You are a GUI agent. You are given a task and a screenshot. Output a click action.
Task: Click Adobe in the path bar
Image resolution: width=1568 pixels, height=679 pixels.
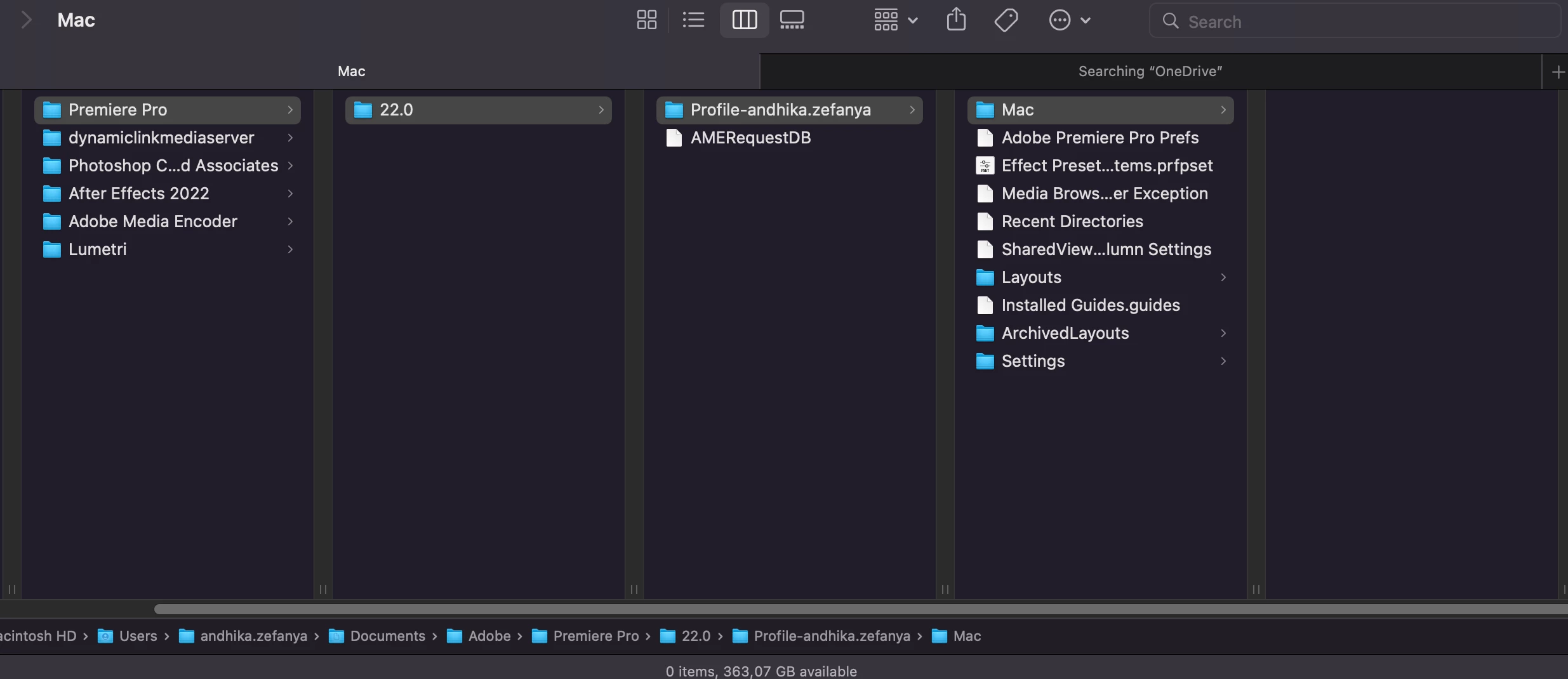(x=478, y=636)
